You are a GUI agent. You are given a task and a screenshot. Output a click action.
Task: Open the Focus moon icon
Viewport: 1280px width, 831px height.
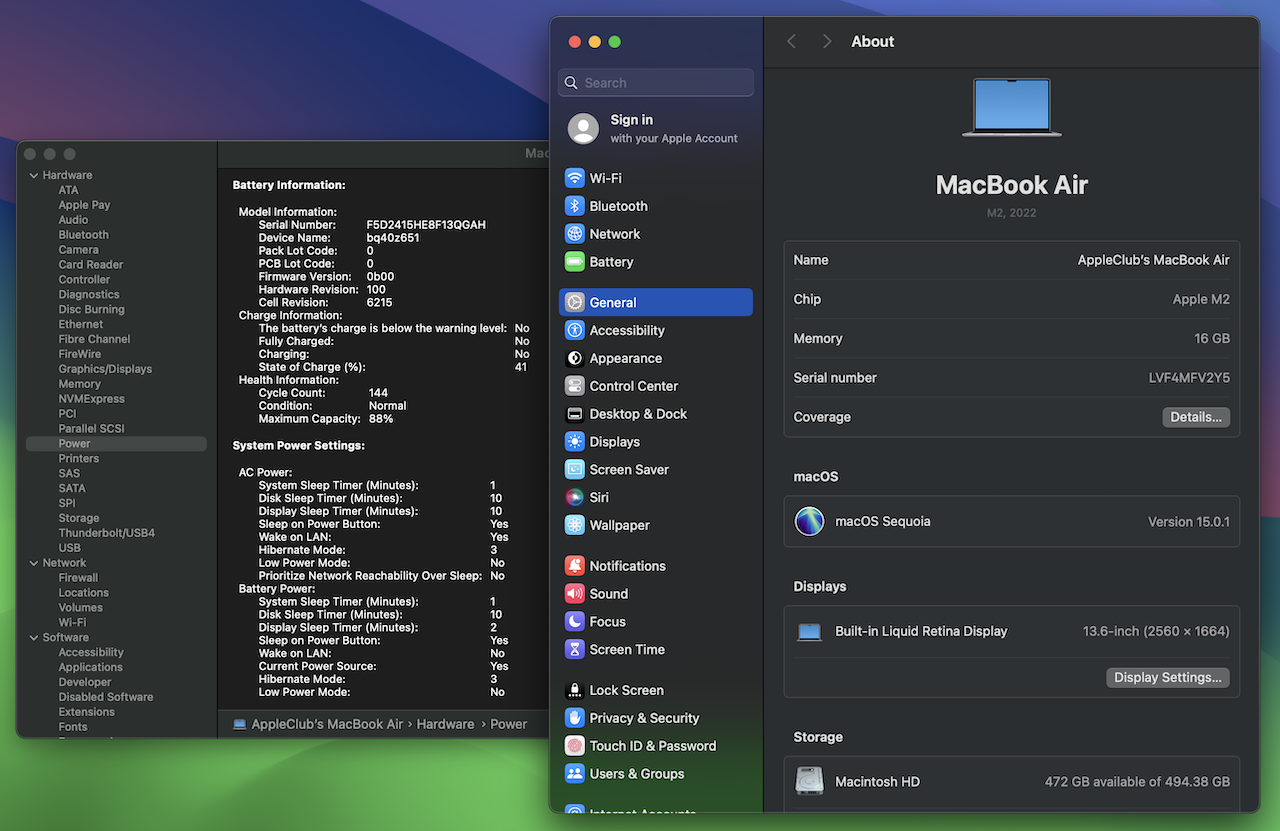574,622
